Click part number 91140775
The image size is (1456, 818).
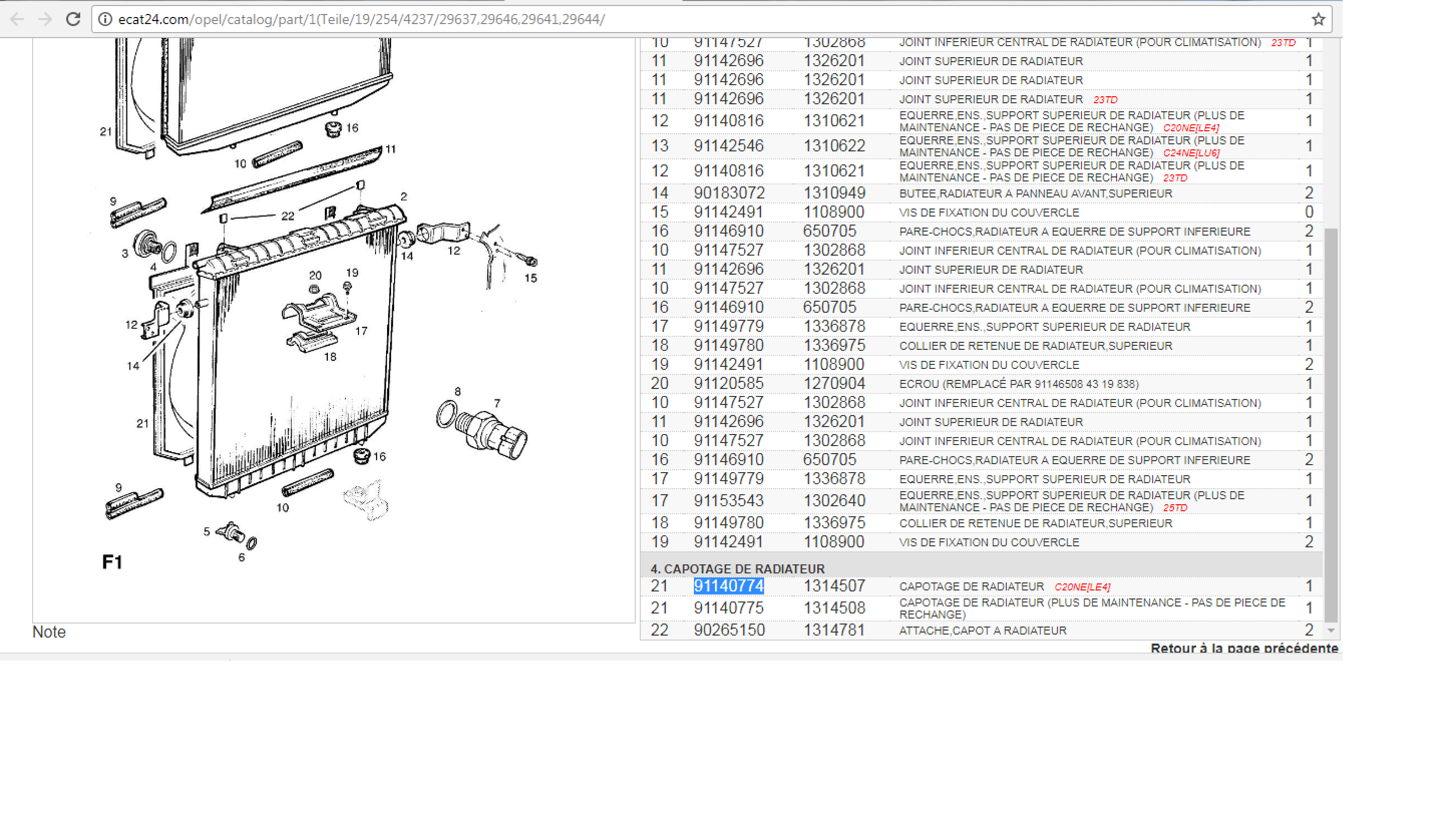pyautogui.click(x=729, y=608)
